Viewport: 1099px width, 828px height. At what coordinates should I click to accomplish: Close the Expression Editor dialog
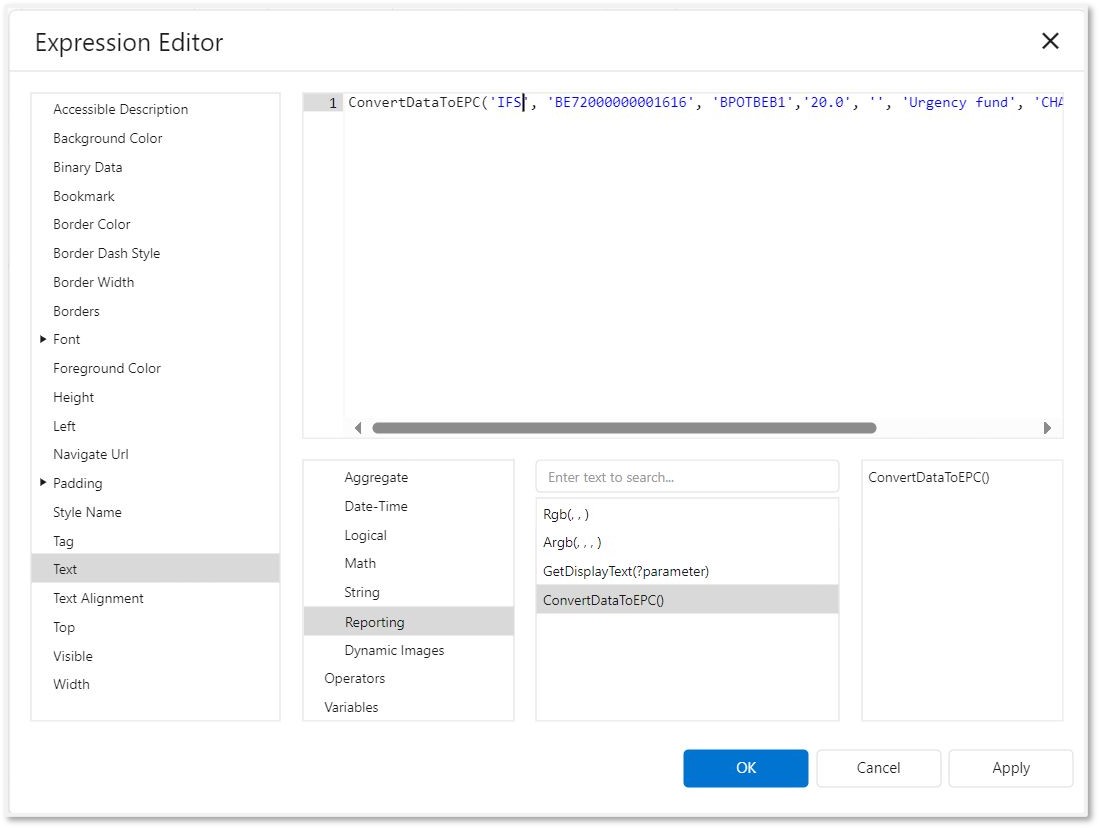pos(1049,41)
